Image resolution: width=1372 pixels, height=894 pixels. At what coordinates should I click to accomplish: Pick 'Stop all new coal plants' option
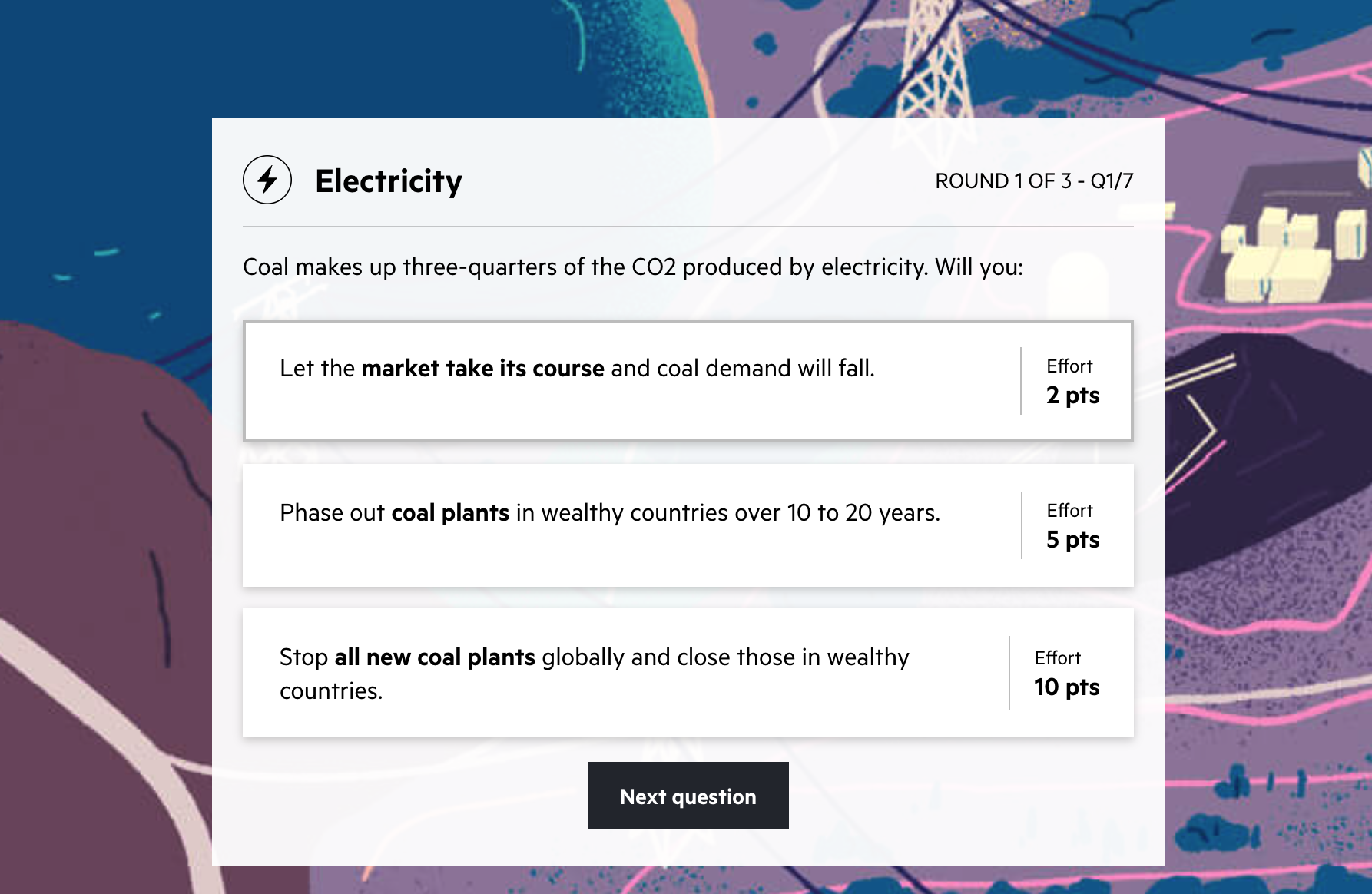pos(688,673)
